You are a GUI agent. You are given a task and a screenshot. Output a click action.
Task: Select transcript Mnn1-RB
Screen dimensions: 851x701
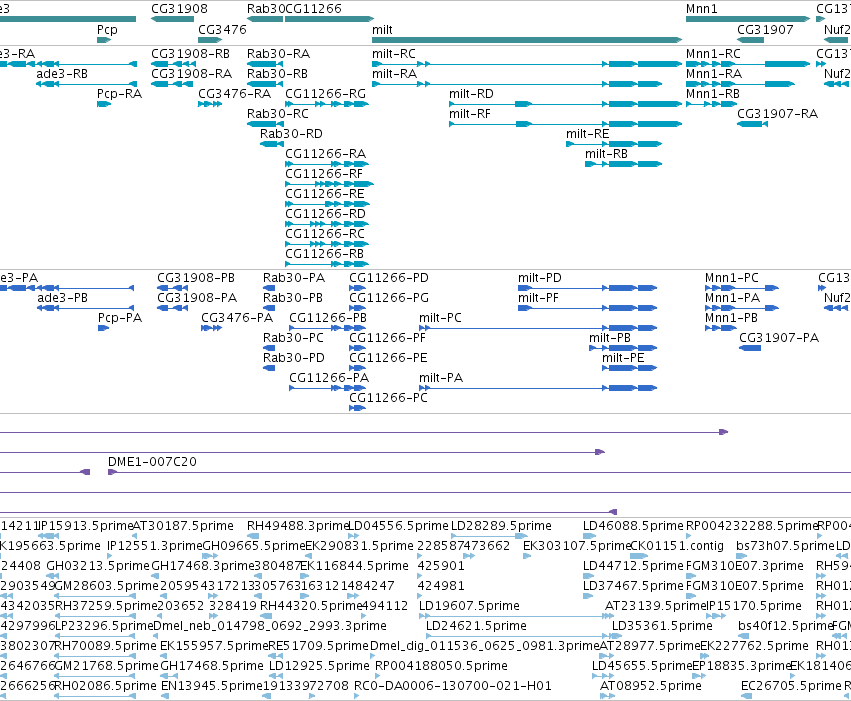point(713,94)
